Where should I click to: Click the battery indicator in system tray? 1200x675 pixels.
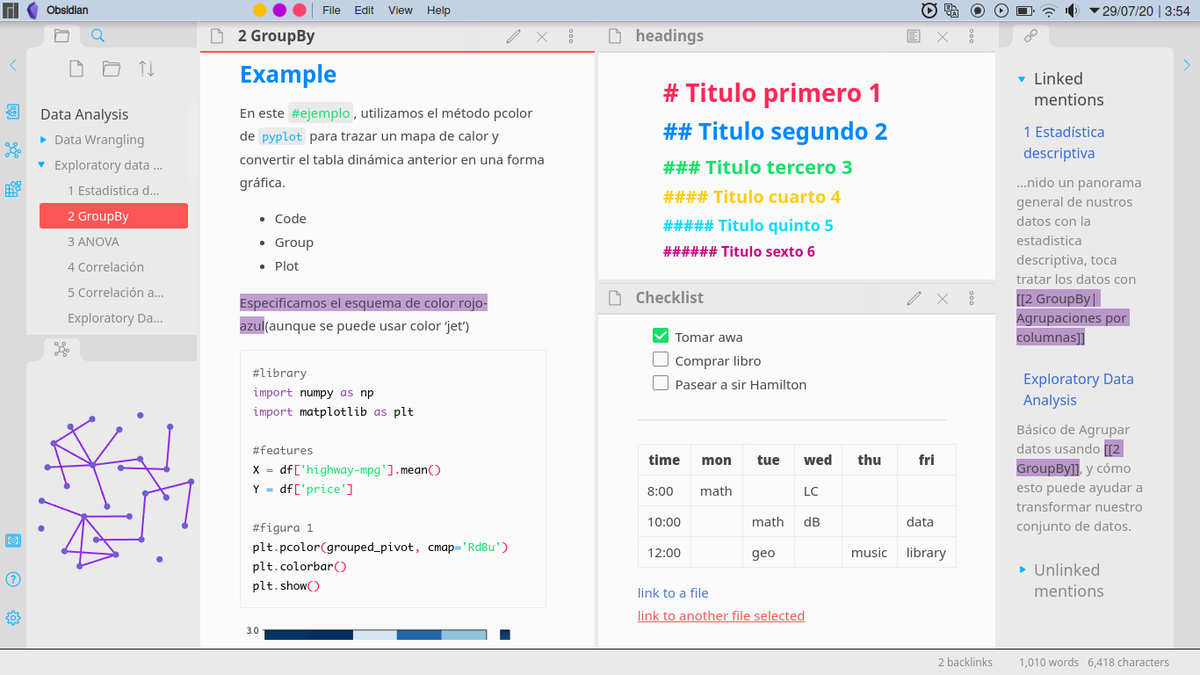(1025, 11)
